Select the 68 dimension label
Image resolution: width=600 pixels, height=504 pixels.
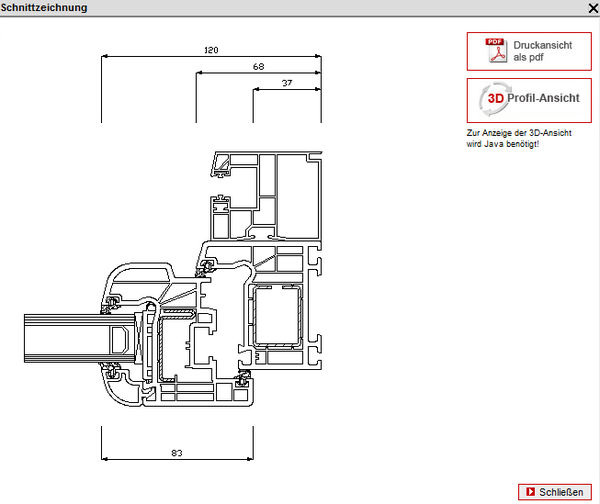[258, 66]
